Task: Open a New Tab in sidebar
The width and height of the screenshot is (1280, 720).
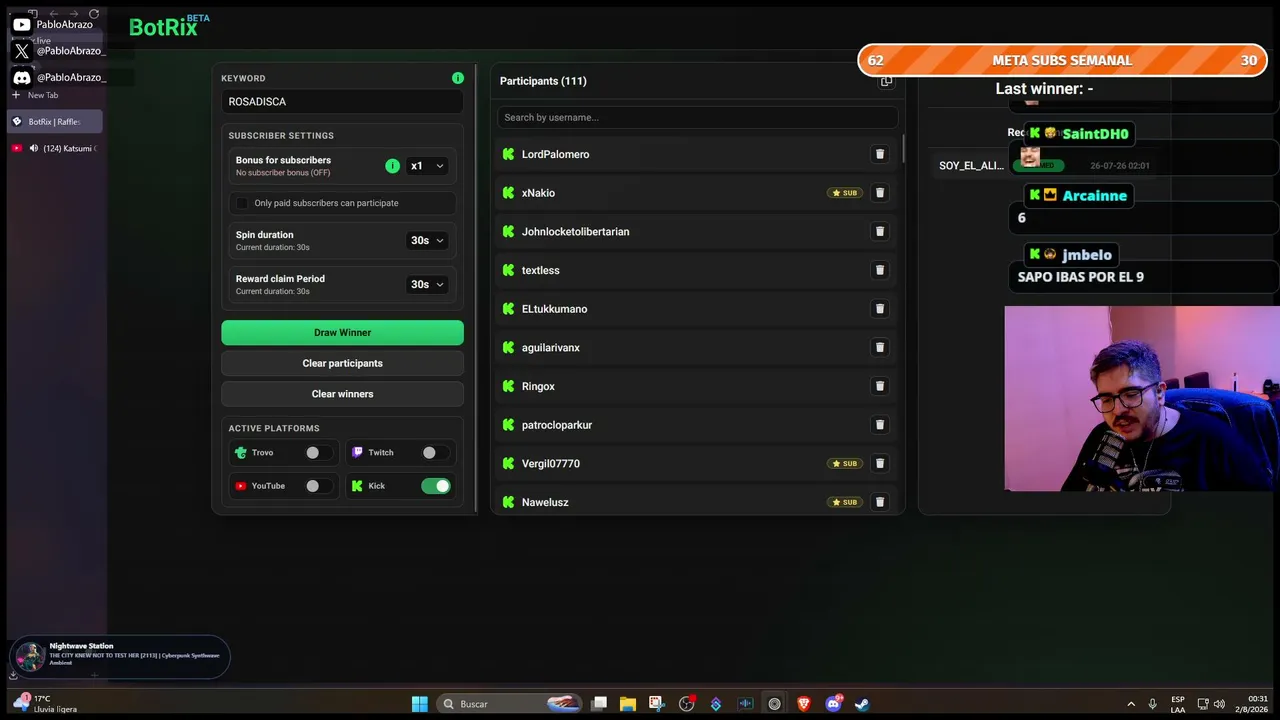Action: 36,95
